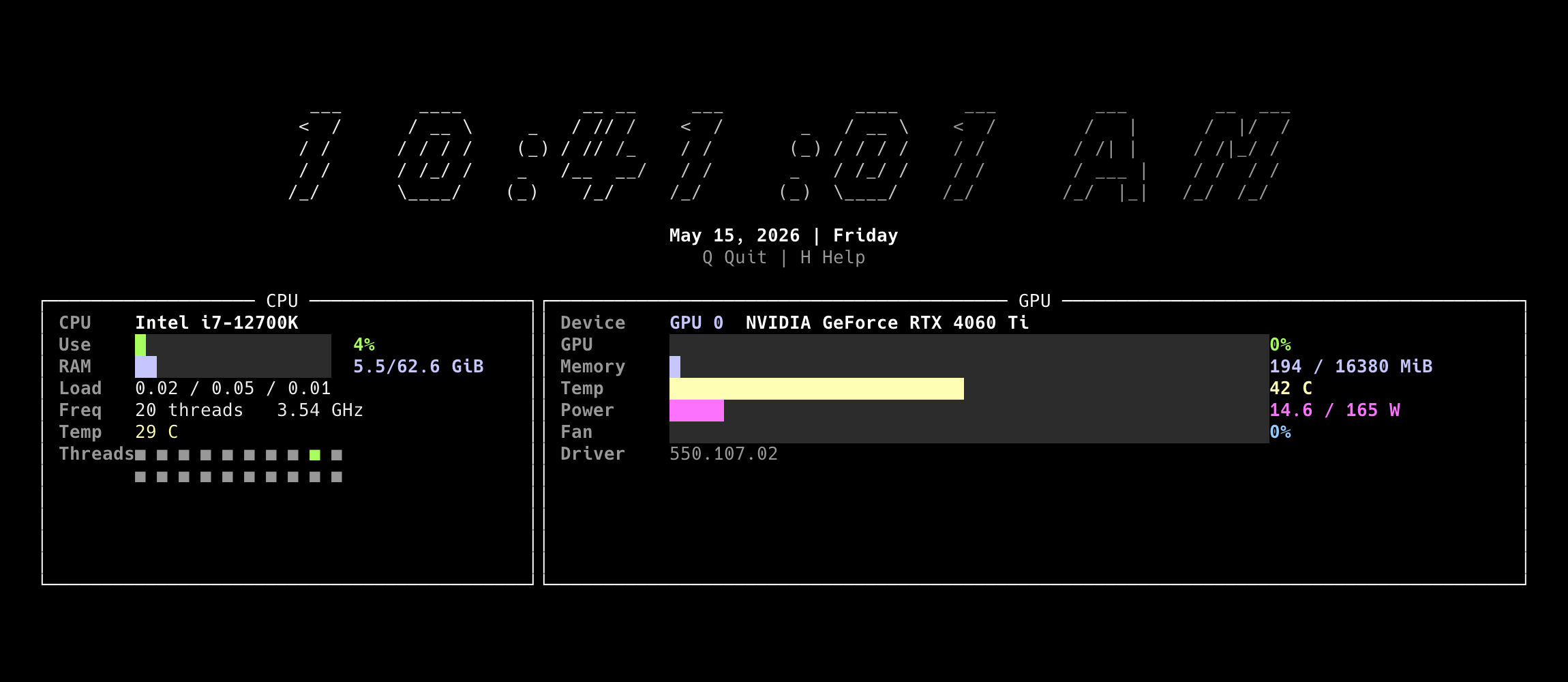Click the Power row label

[587, 410]
